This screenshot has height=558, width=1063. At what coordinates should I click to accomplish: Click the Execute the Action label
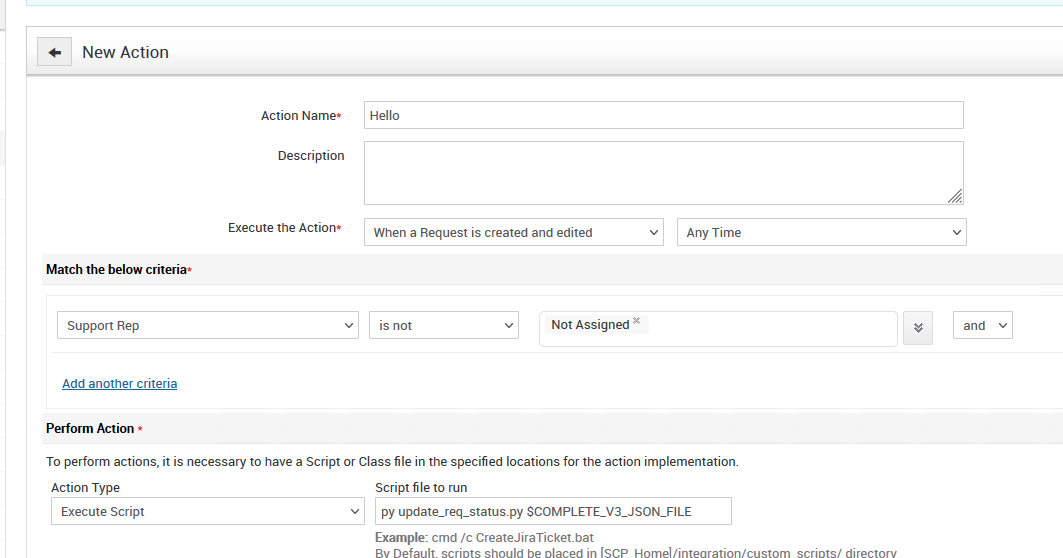(x=281, y=228)
